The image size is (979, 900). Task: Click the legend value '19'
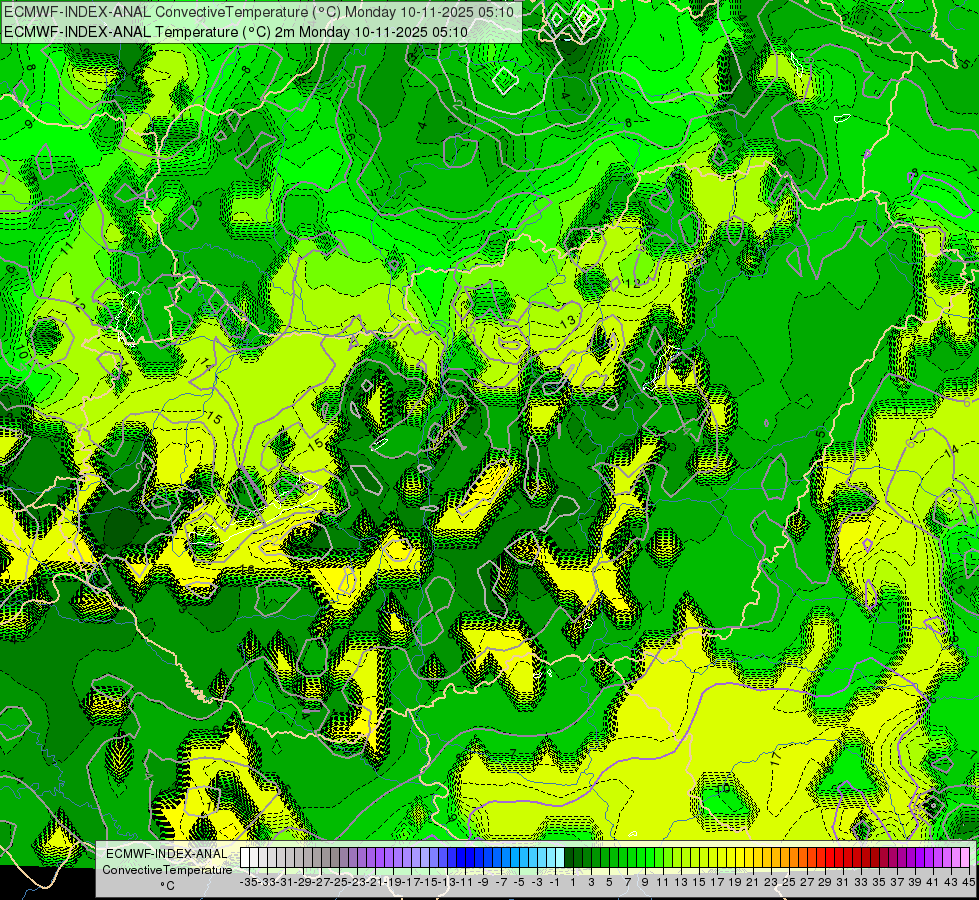735,883
